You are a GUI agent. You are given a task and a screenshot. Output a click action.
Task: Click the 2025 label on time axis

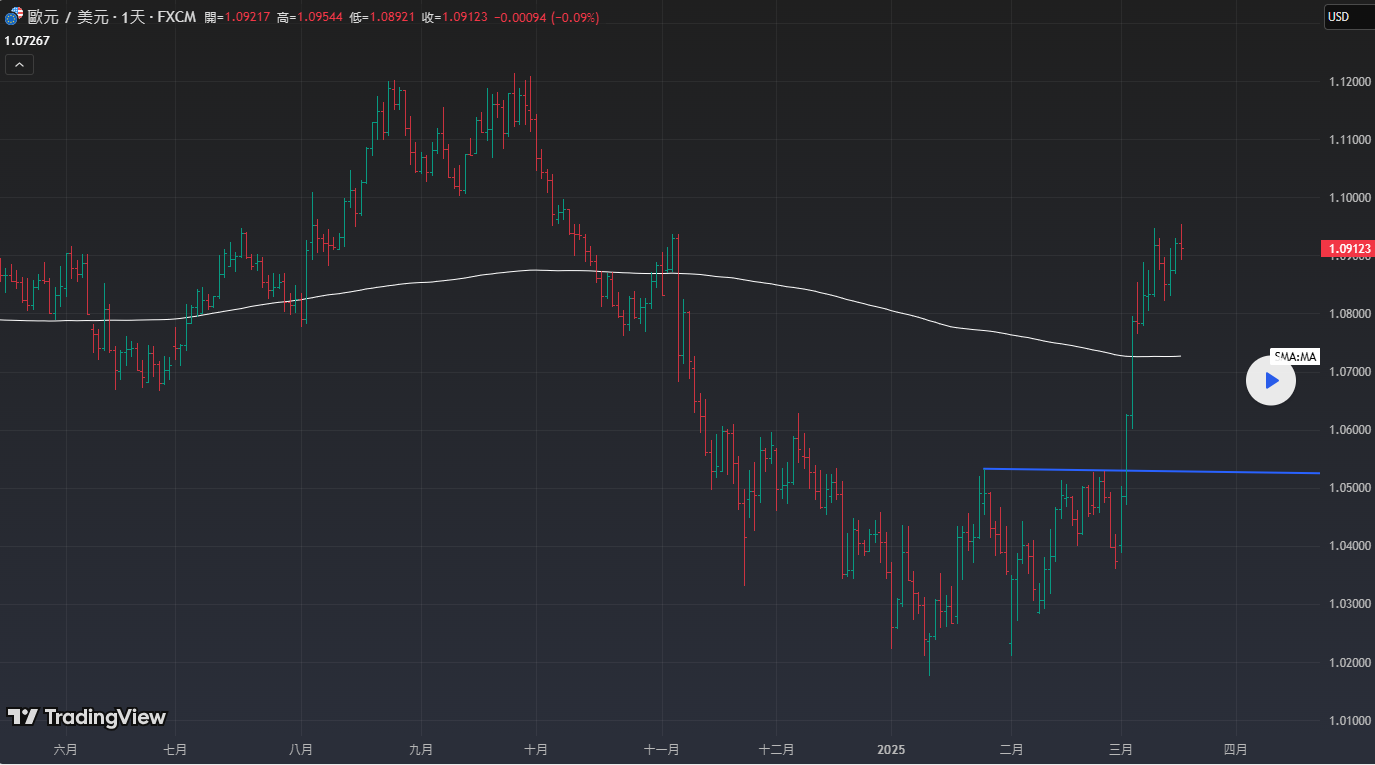click(891, 749)
